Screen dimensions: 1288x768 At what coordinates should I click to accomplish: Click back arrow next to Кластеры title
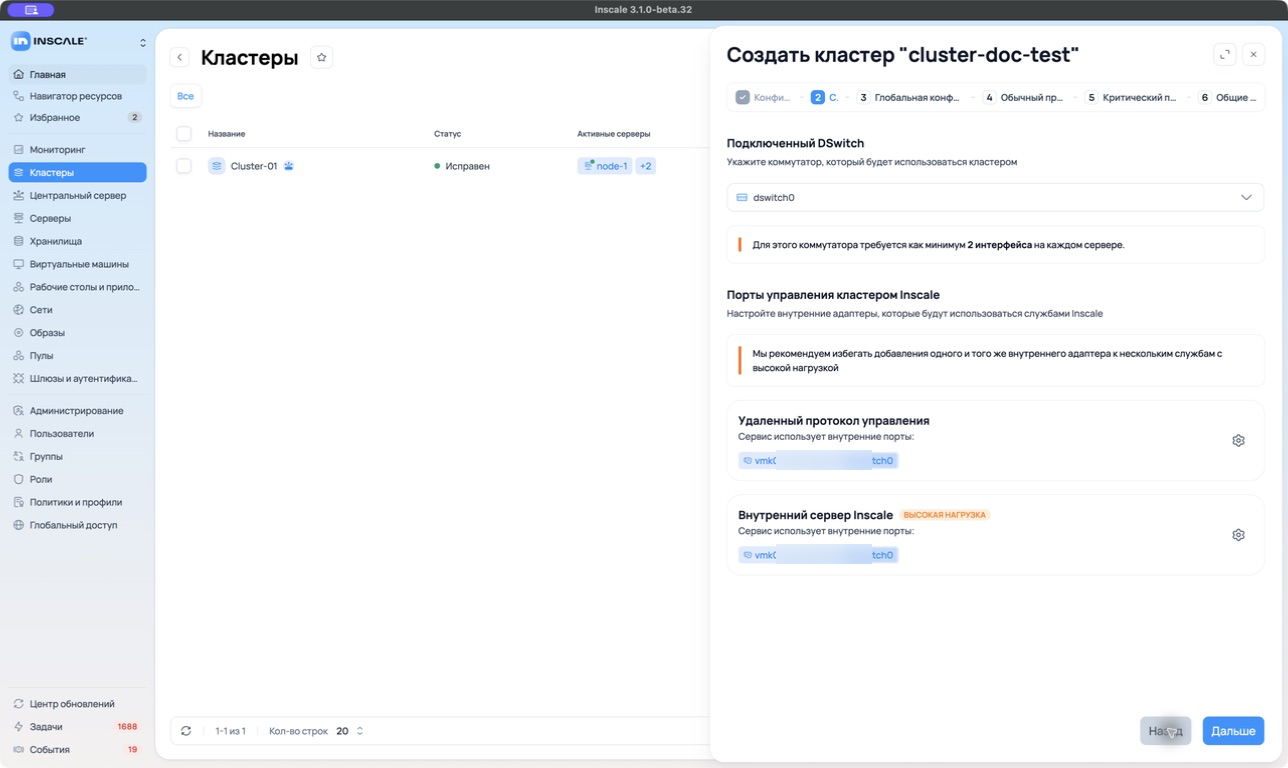point(180,58)
